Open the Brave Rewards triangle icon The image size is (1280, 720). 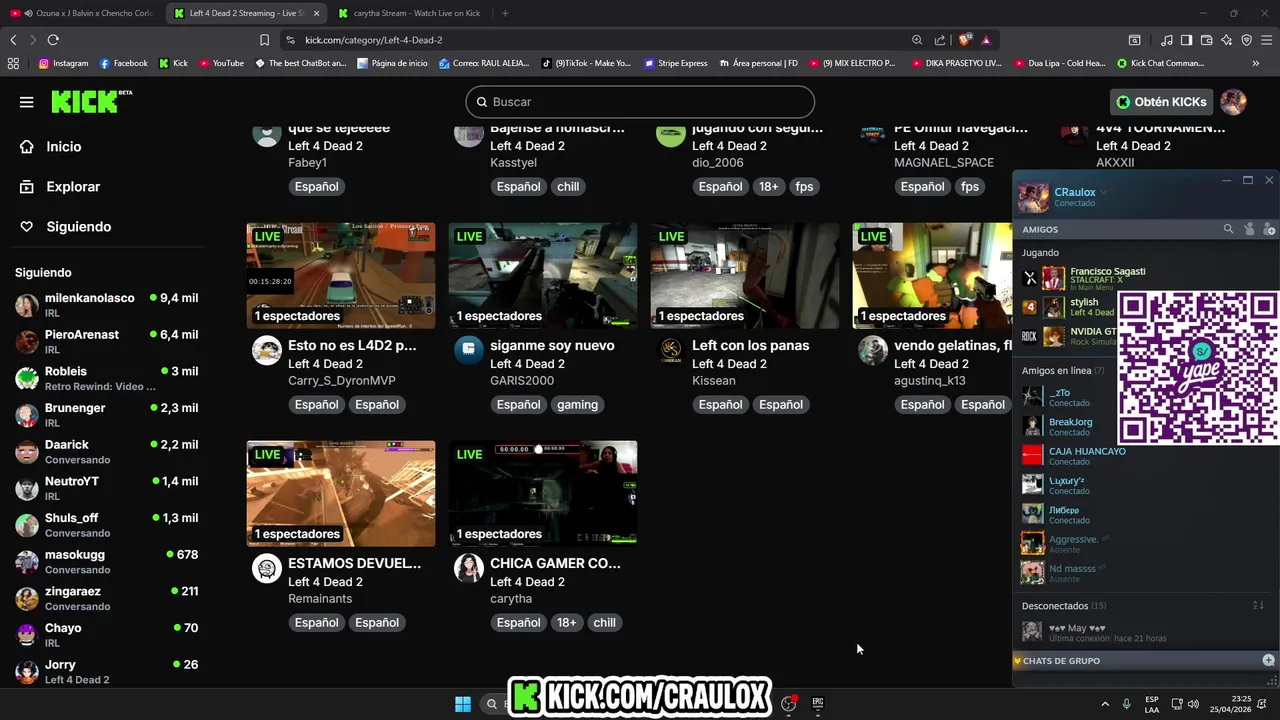click(x=986, y=40)
